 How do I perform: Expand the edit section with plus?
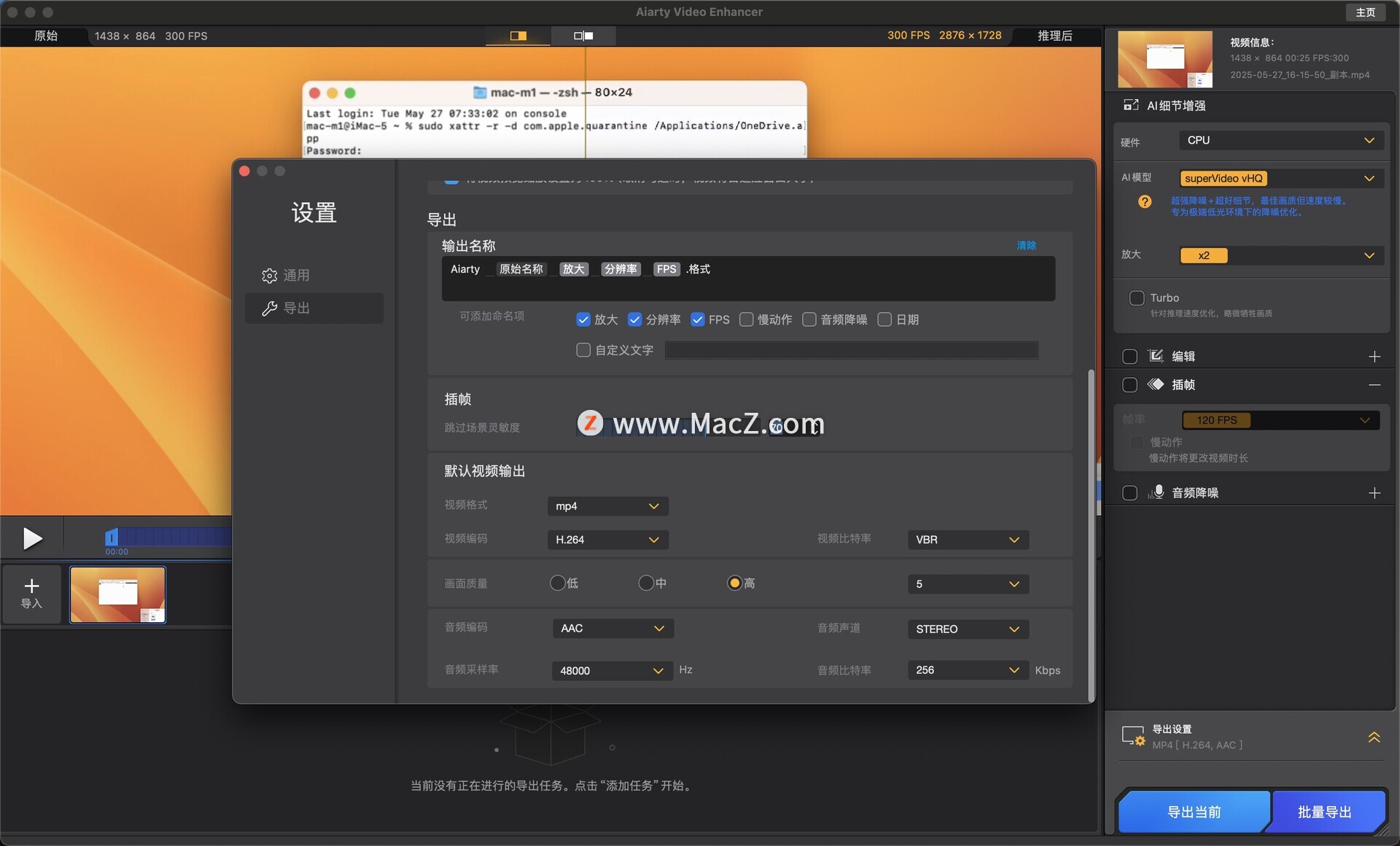(1374, 357)
